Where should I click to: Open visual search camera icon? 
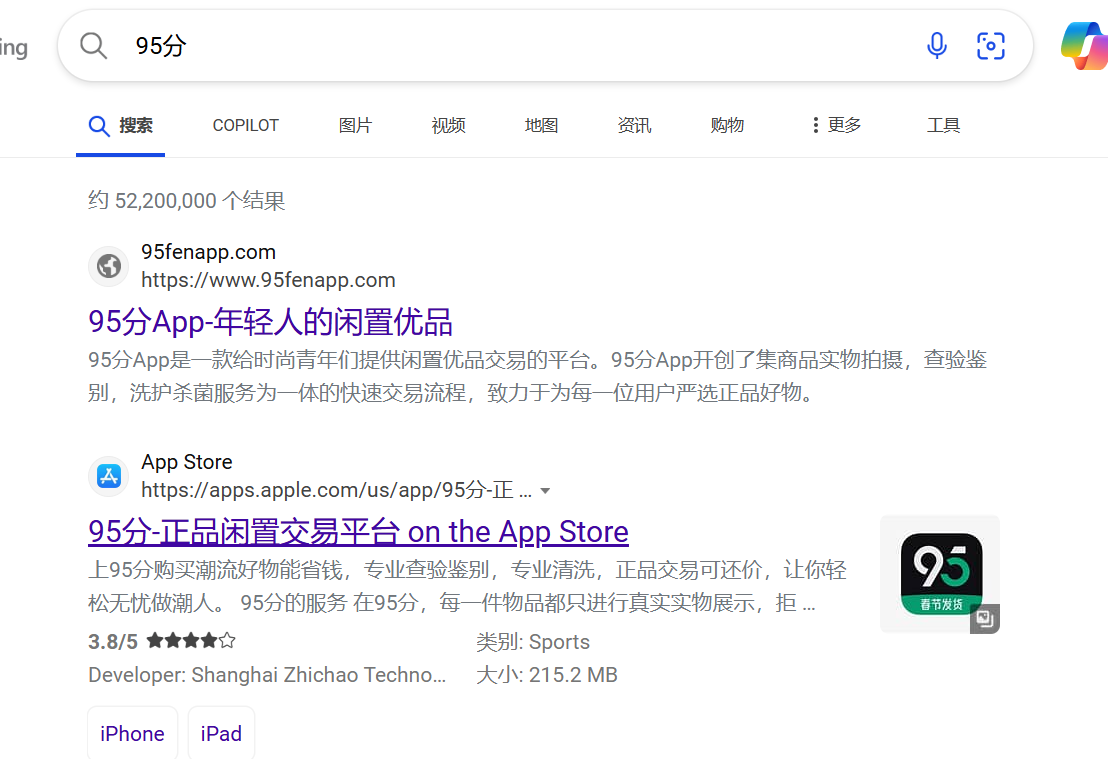(991, 46)
